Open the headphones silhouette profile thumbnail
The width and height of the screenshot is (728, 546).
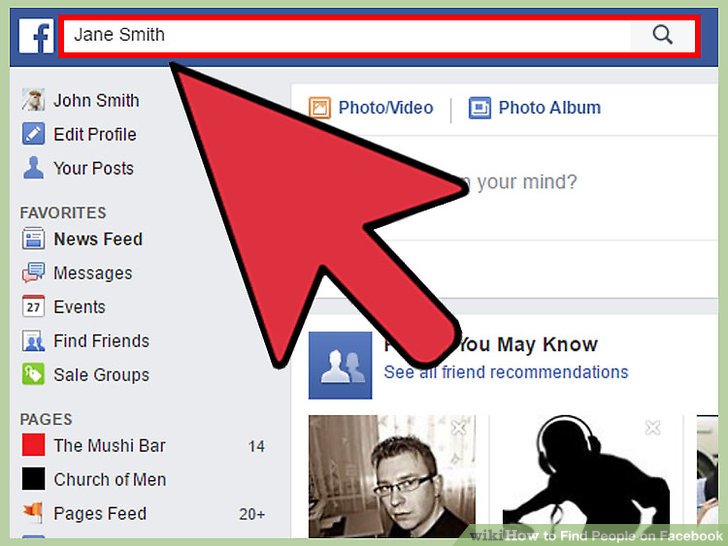[586, 476]
